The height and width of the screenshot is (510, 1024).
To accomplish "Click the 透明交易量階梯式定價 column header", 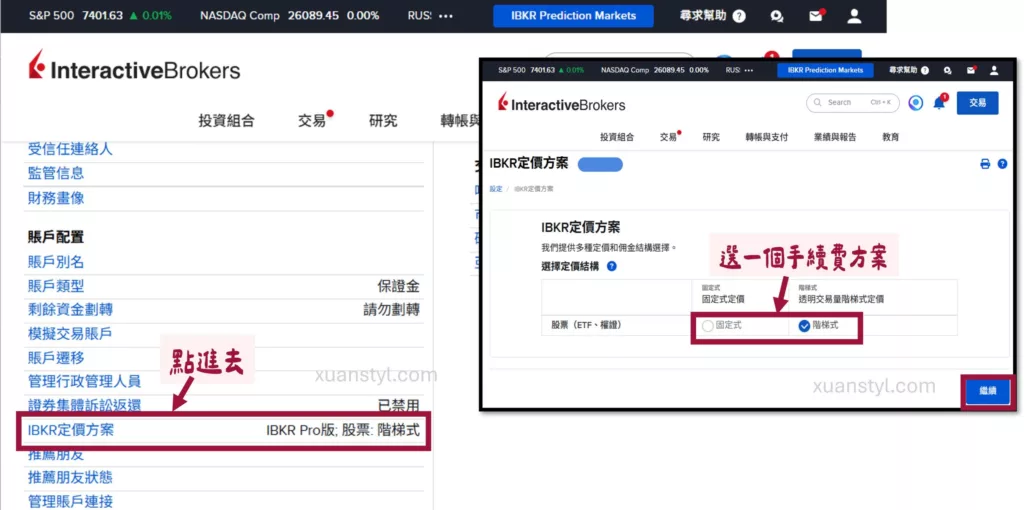I will (x=840, y=299).
